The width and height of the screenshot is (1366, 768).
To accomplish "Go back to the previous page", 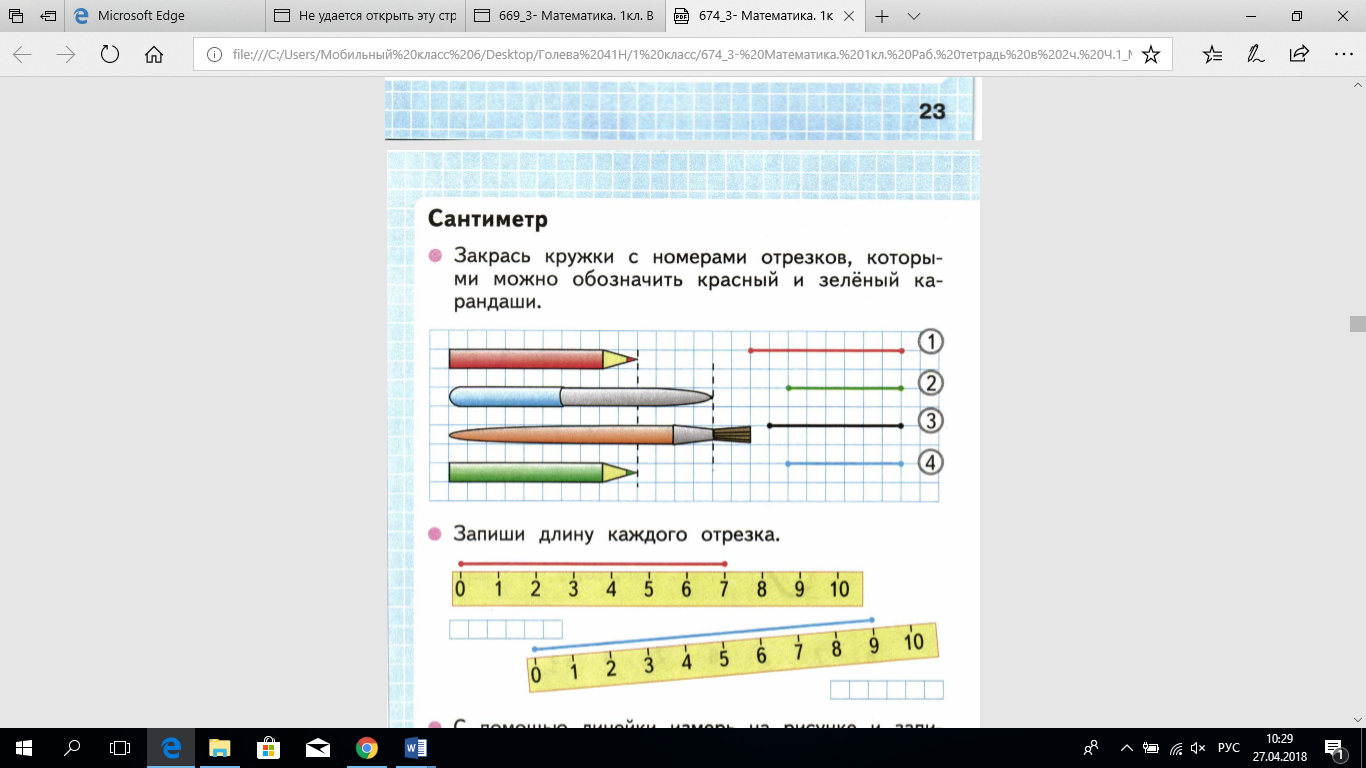I will point(22,55).
